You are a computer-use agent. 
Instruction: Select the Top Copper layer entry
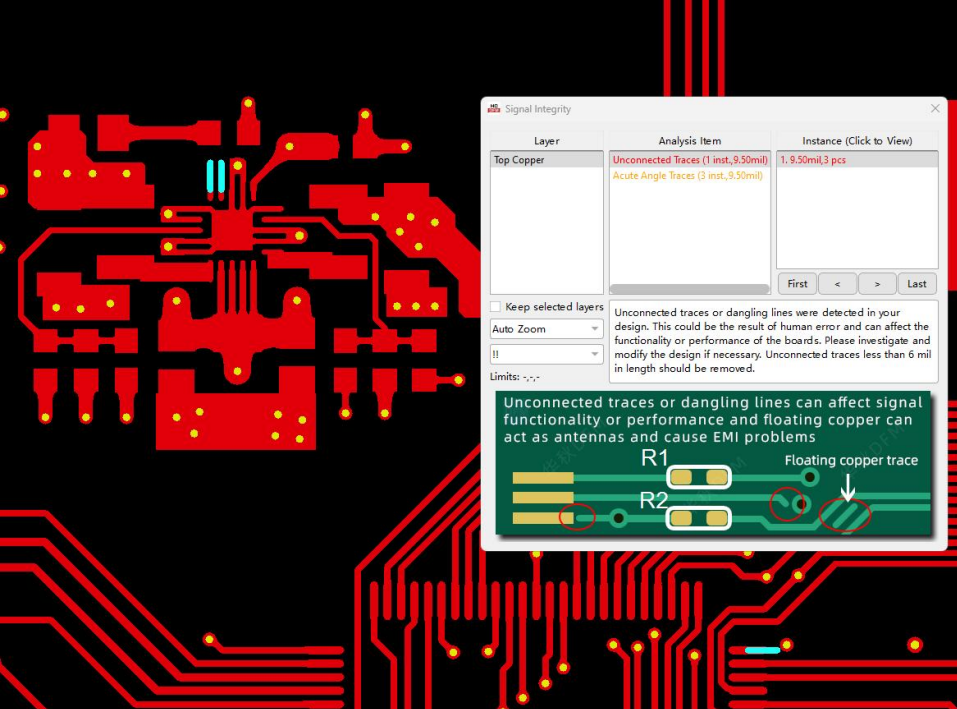point(519,160)
